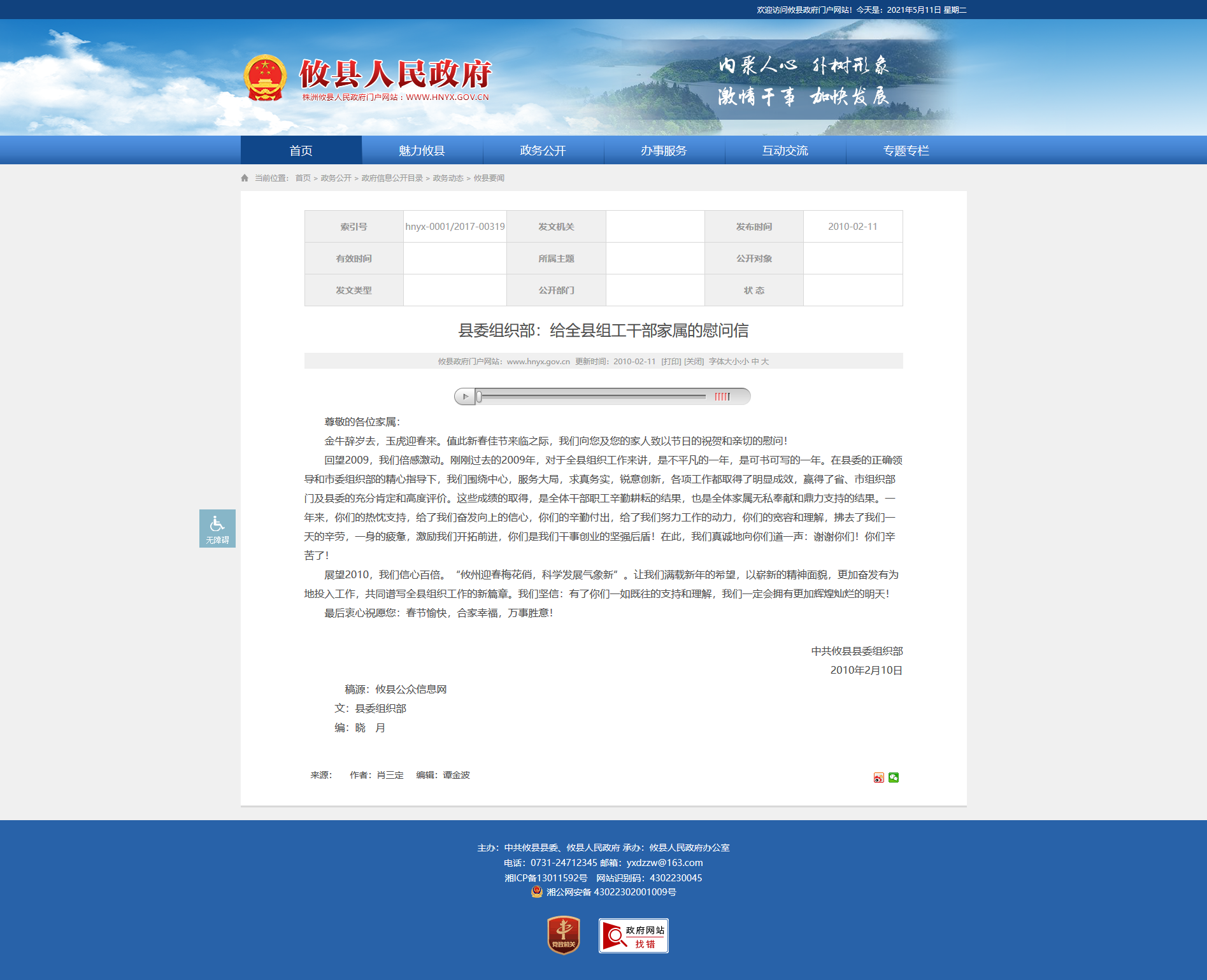Open 湘ICP备13011592号 filing link
The width and height of the screenshot is (1207, 980).
(546, 877)
